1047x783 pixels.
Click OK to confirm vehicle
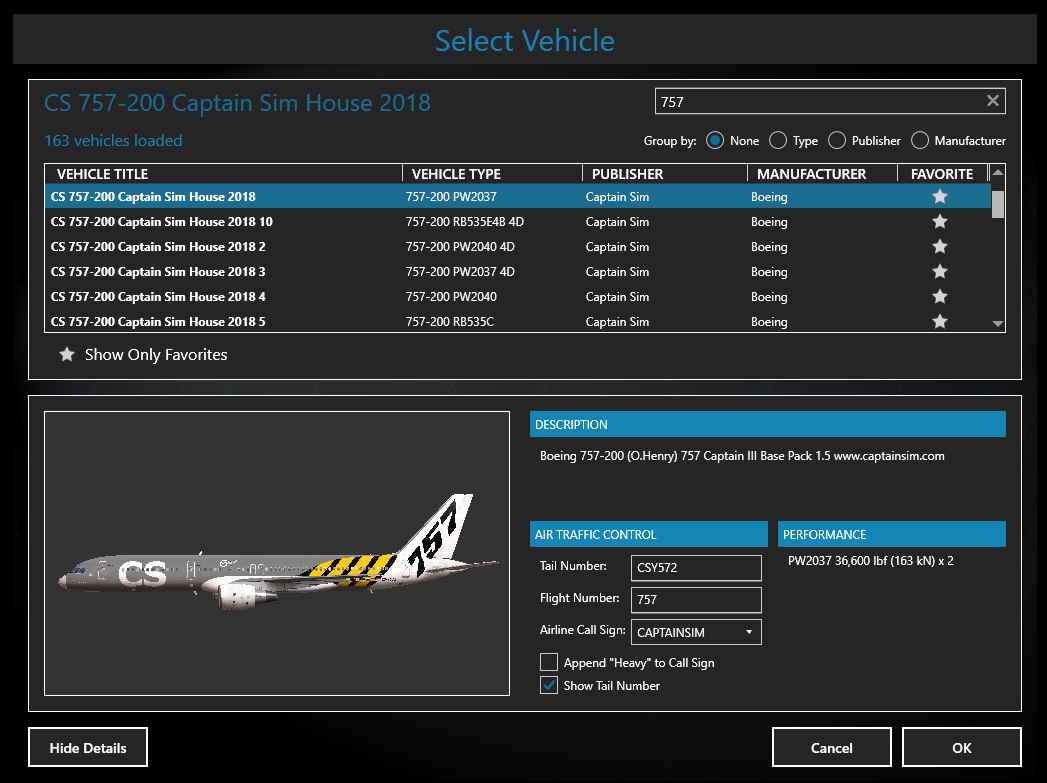point(961,747)
